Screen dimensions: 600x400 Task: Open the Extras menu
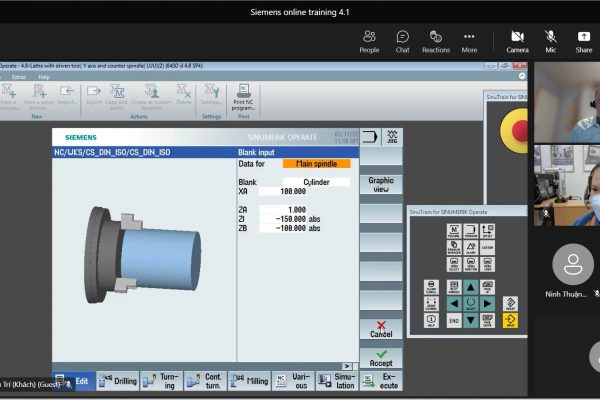point(18,76)
